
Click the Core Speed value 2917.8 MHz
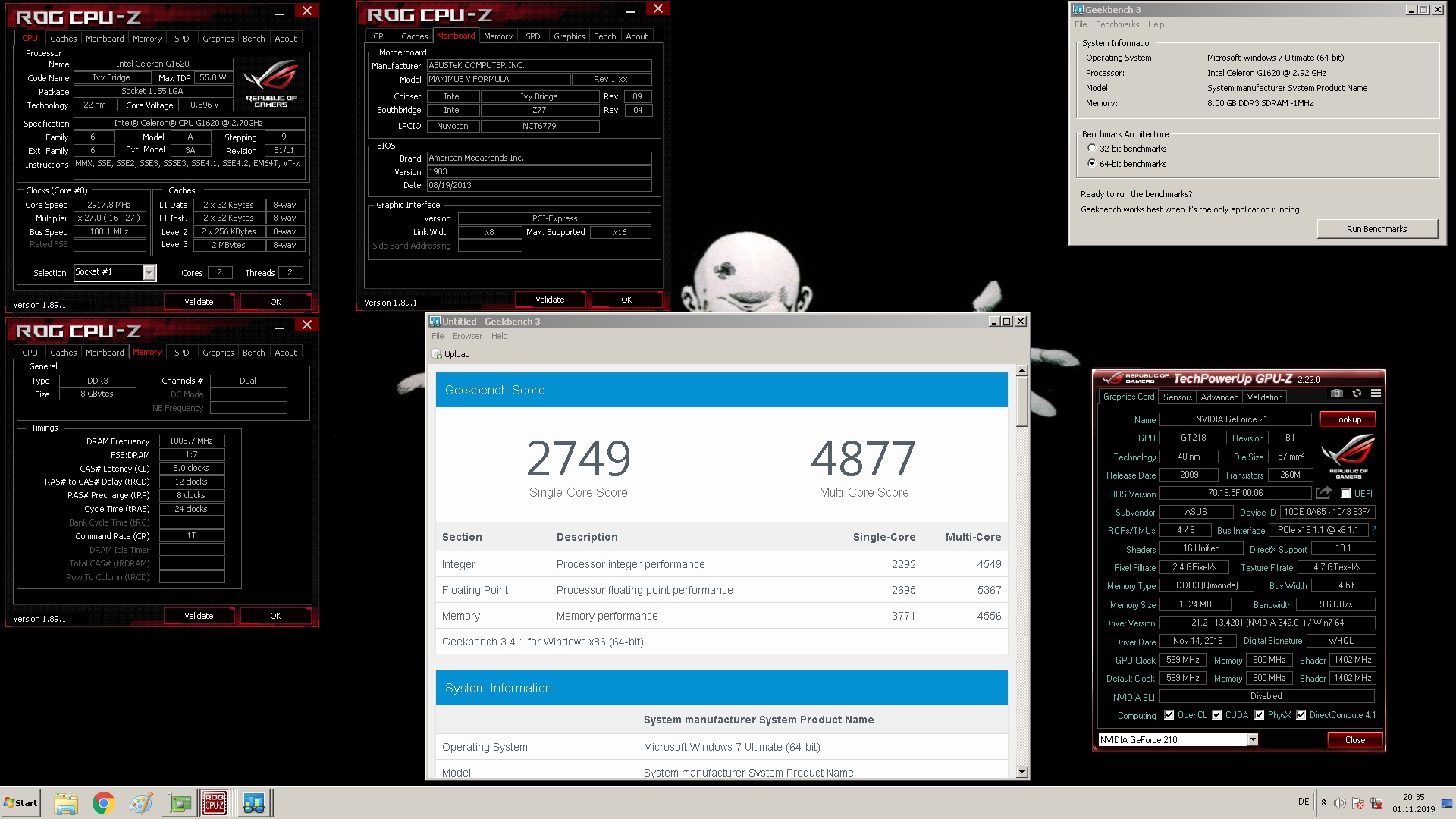pyautogui.click(x=109, y=205)
